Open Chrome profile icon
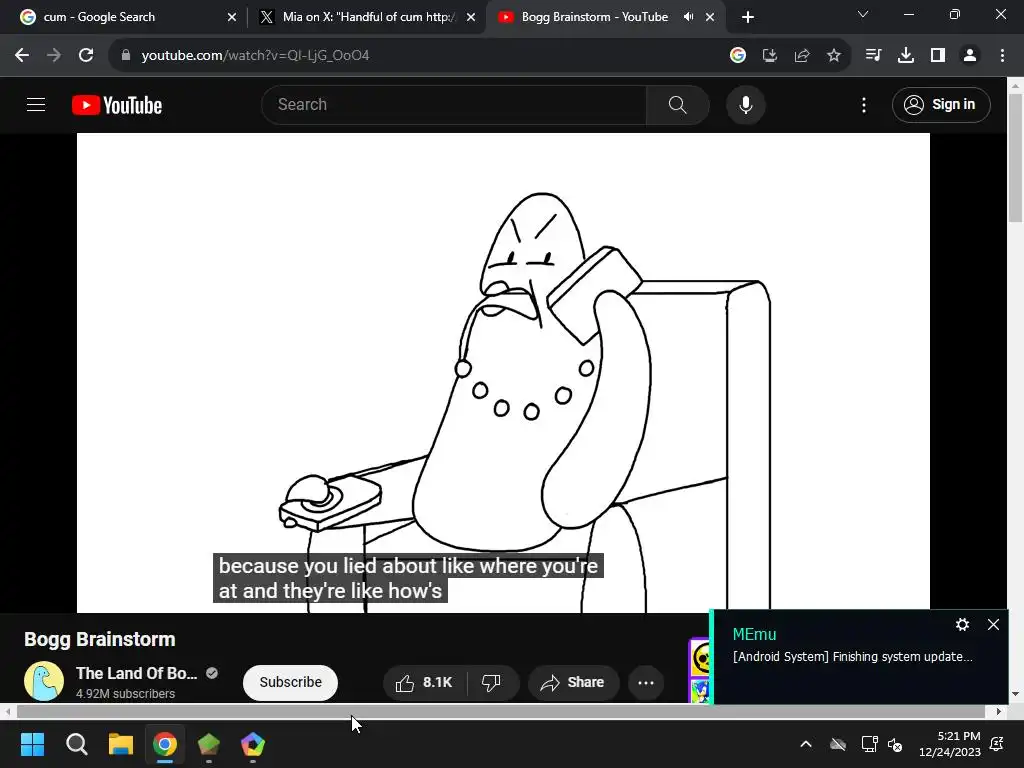1024x768 pixels. pos(970,56)
